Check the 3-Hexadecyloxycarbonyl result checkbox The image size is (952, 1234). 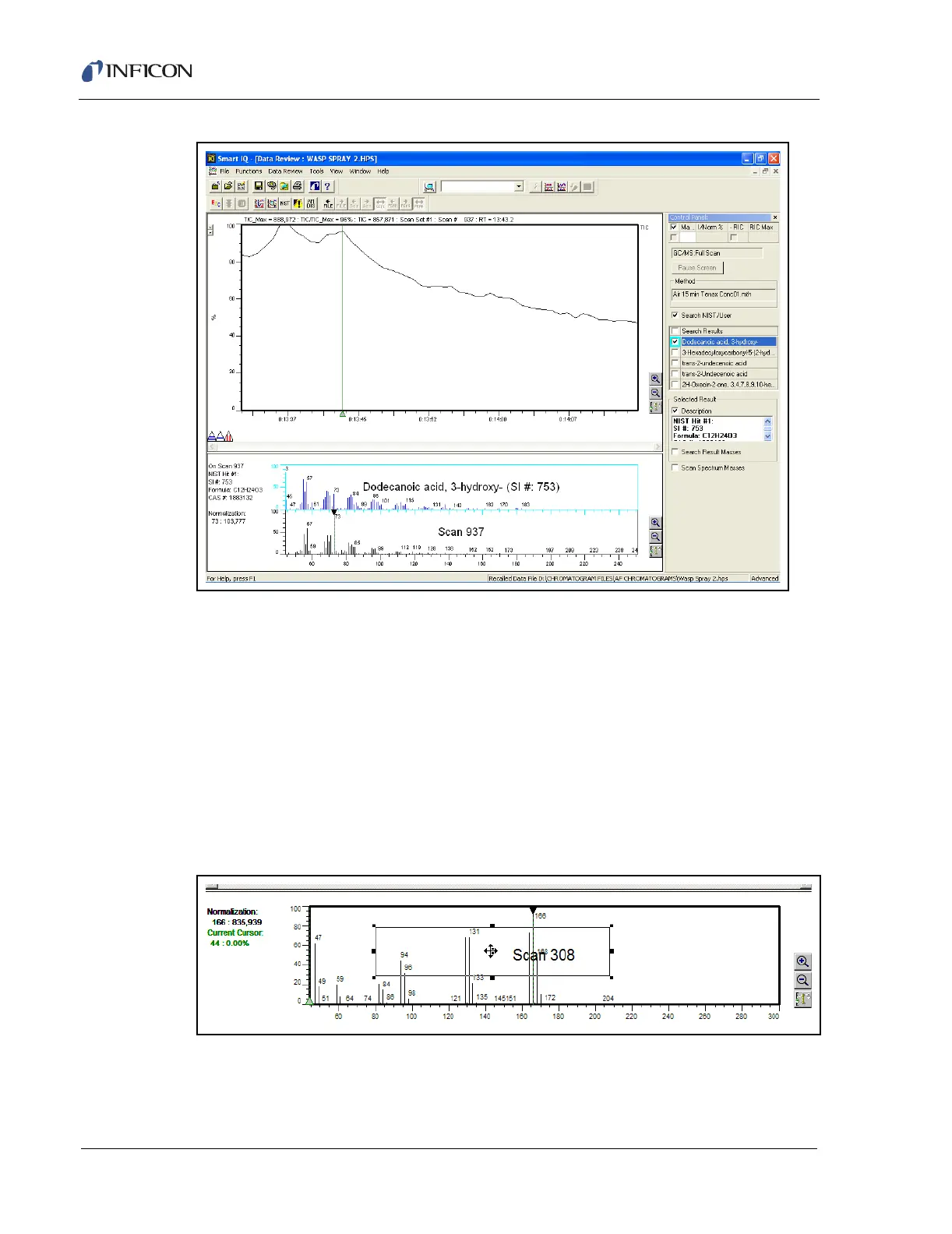675,353
